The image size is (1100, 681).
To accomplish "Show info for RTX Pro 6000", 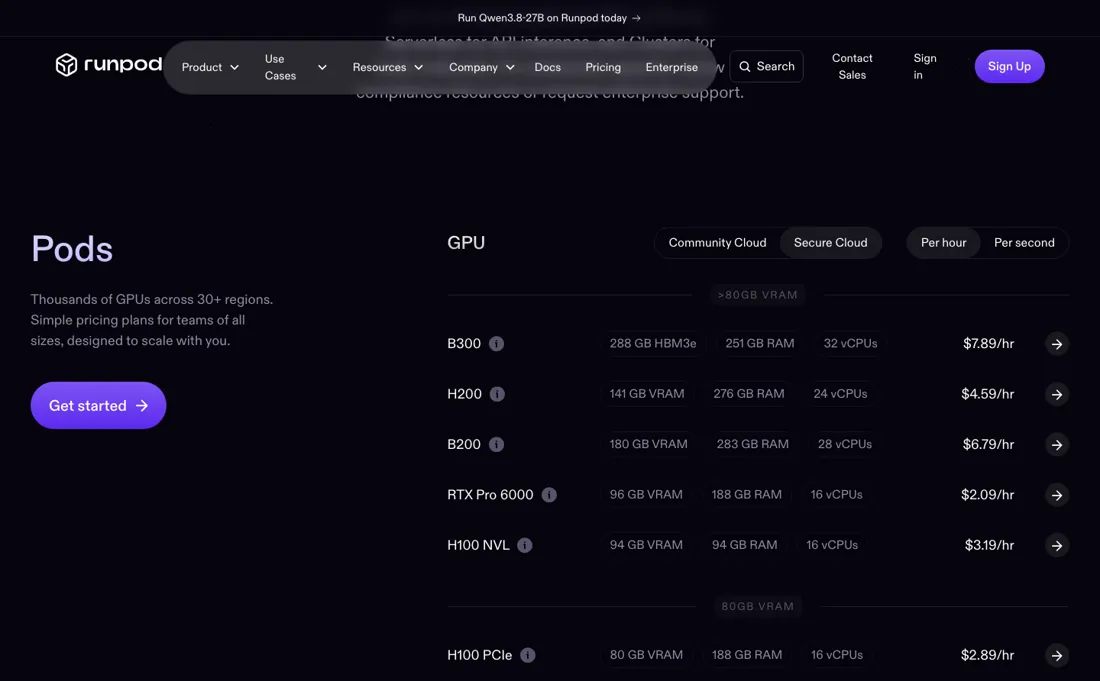I will pos(549,495).
